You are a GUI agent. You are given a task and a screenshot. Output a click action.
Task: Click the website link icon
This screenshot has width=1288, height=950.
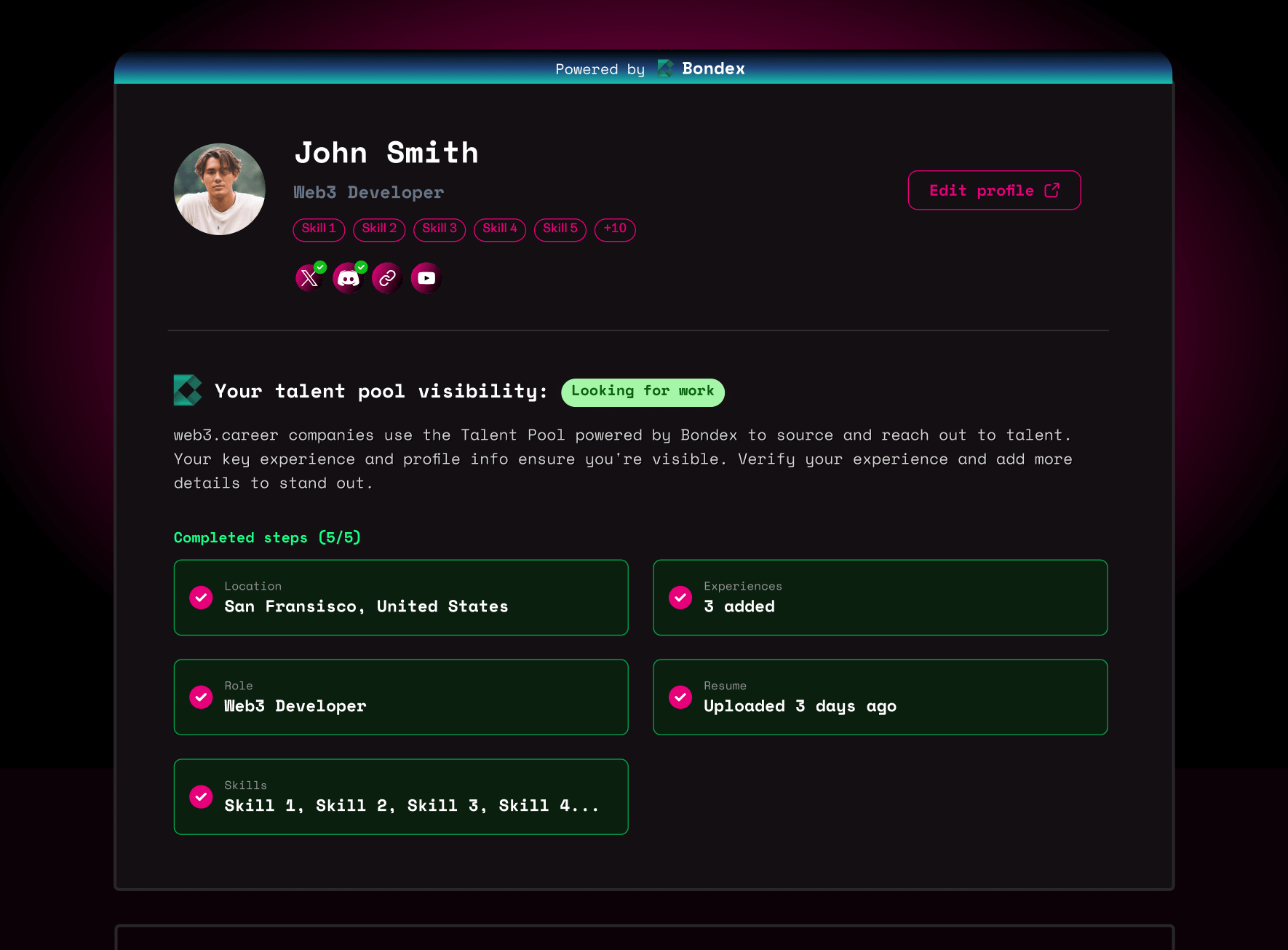point(386,278)
